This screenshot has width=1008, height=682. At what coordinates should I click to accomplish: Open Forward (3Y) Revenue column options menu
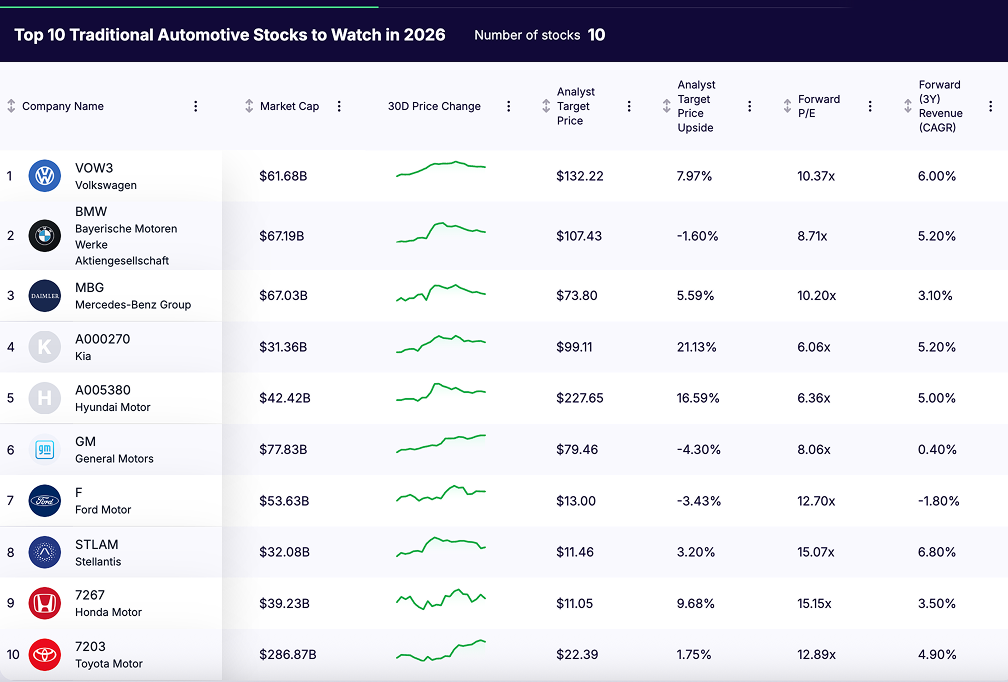(991, 105)
